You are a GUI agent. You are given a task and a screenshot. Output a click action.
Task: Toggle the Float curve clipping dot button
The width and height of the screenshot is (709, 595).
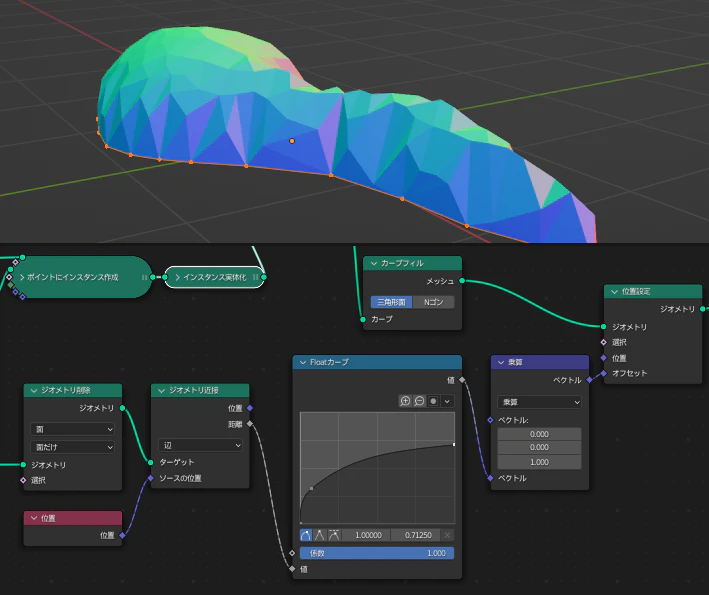[x=433, y=401]
